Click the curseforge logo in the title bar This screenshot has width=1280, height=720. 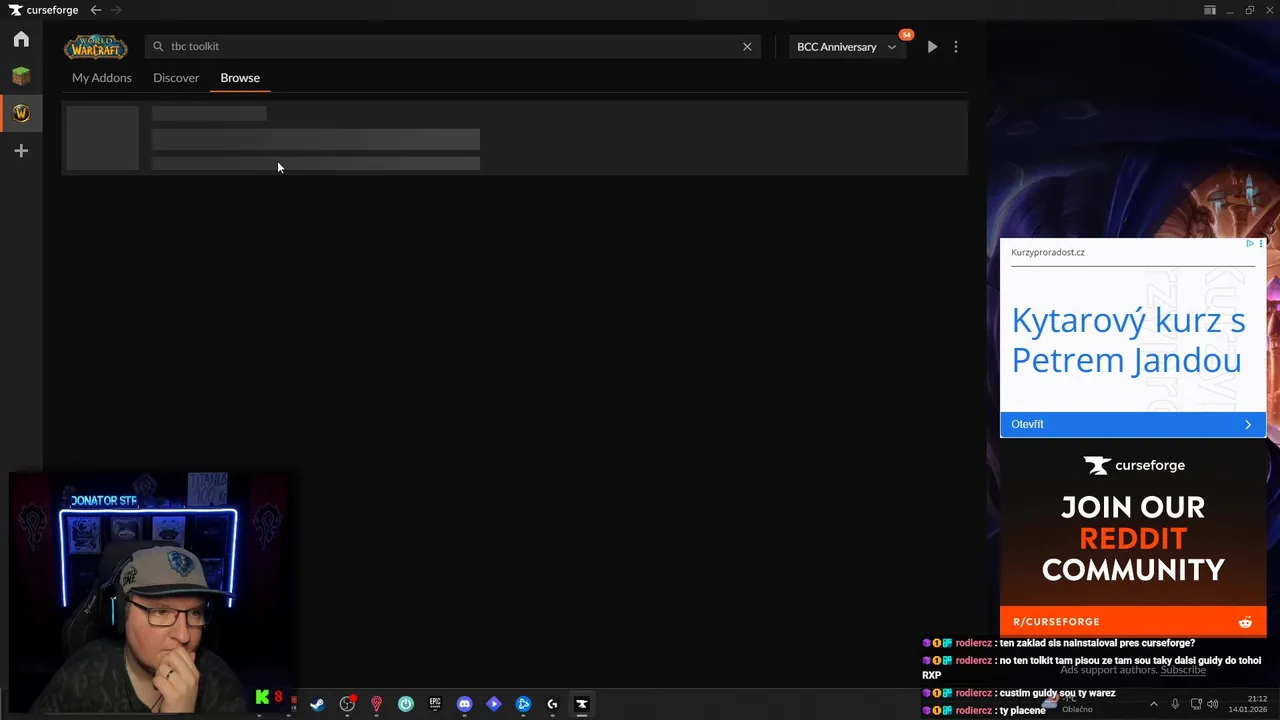43,10
